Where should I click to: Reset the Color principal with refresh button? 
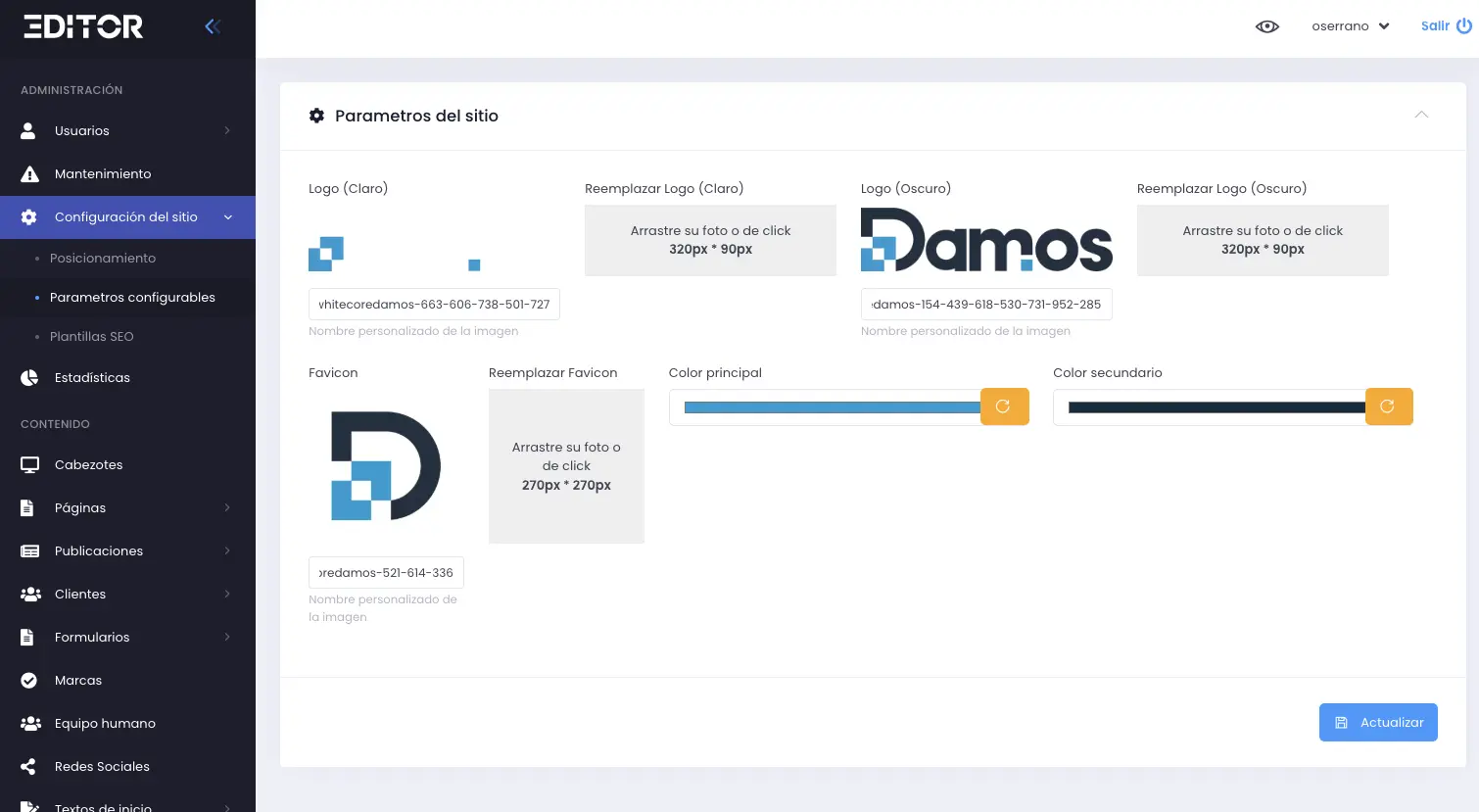(1004, 406)
